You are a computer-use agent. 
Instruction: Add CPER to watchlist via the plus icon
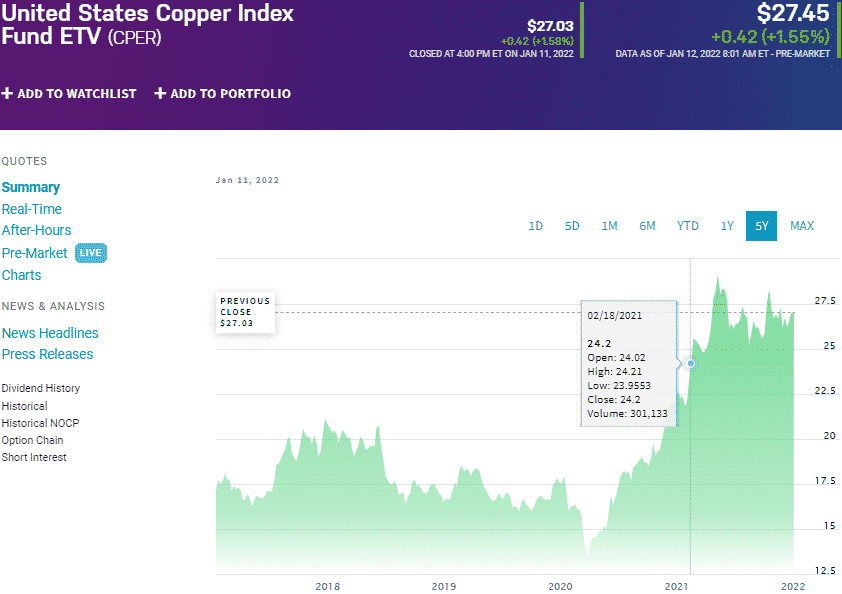tap(8, 93)
